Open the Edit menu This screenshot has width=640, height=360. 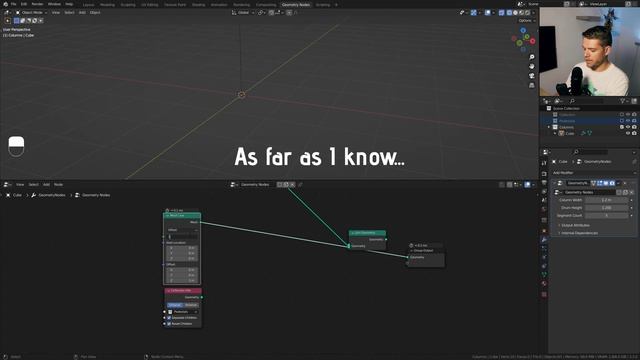(24, 4)
